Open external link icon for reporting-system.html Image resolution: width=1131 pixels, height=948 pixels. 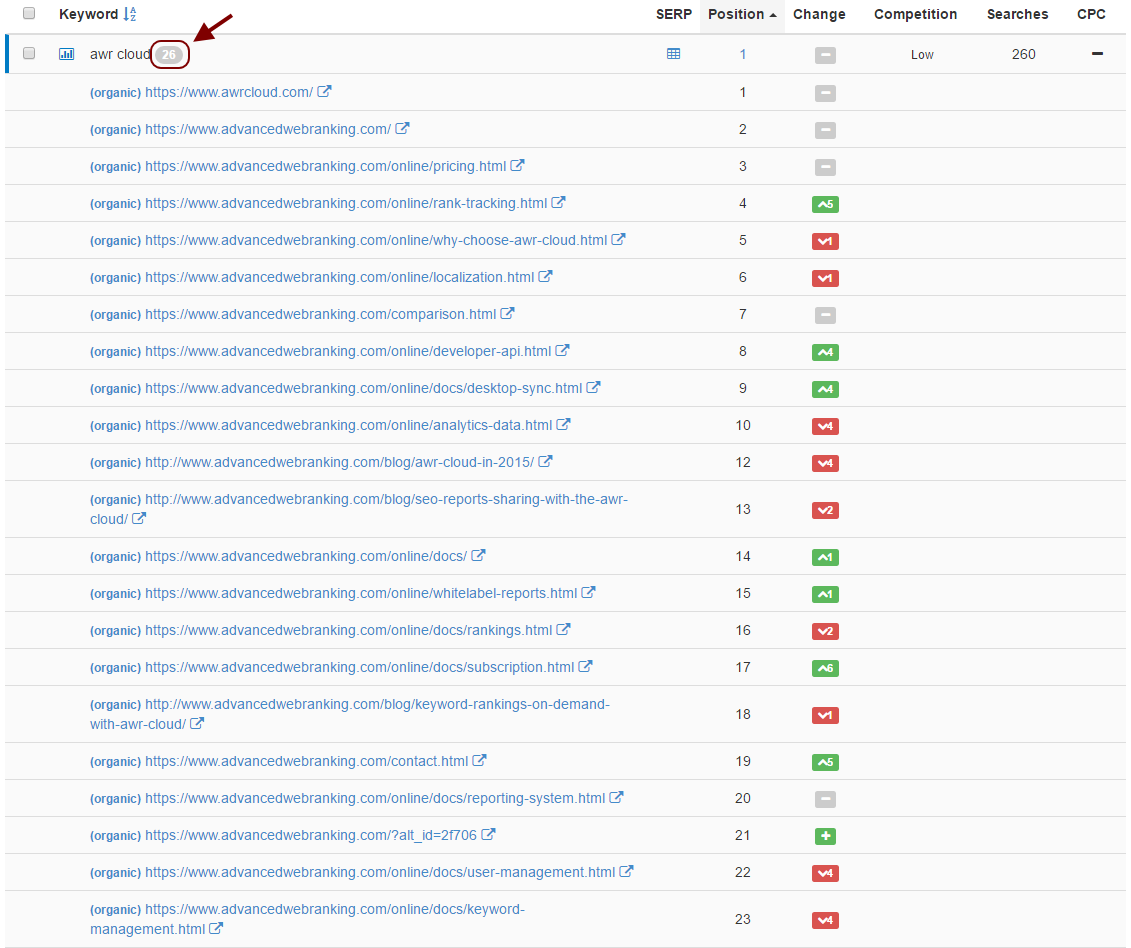pyautogui.click(x=616, y=797)
